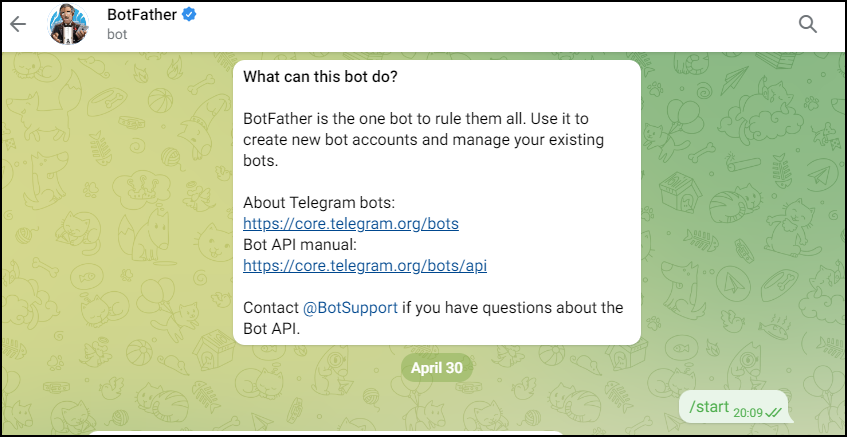Click empty header area between title and search
Image resolution: width=847 pixels, height=437 pixels.
click(x=486, y=26)
